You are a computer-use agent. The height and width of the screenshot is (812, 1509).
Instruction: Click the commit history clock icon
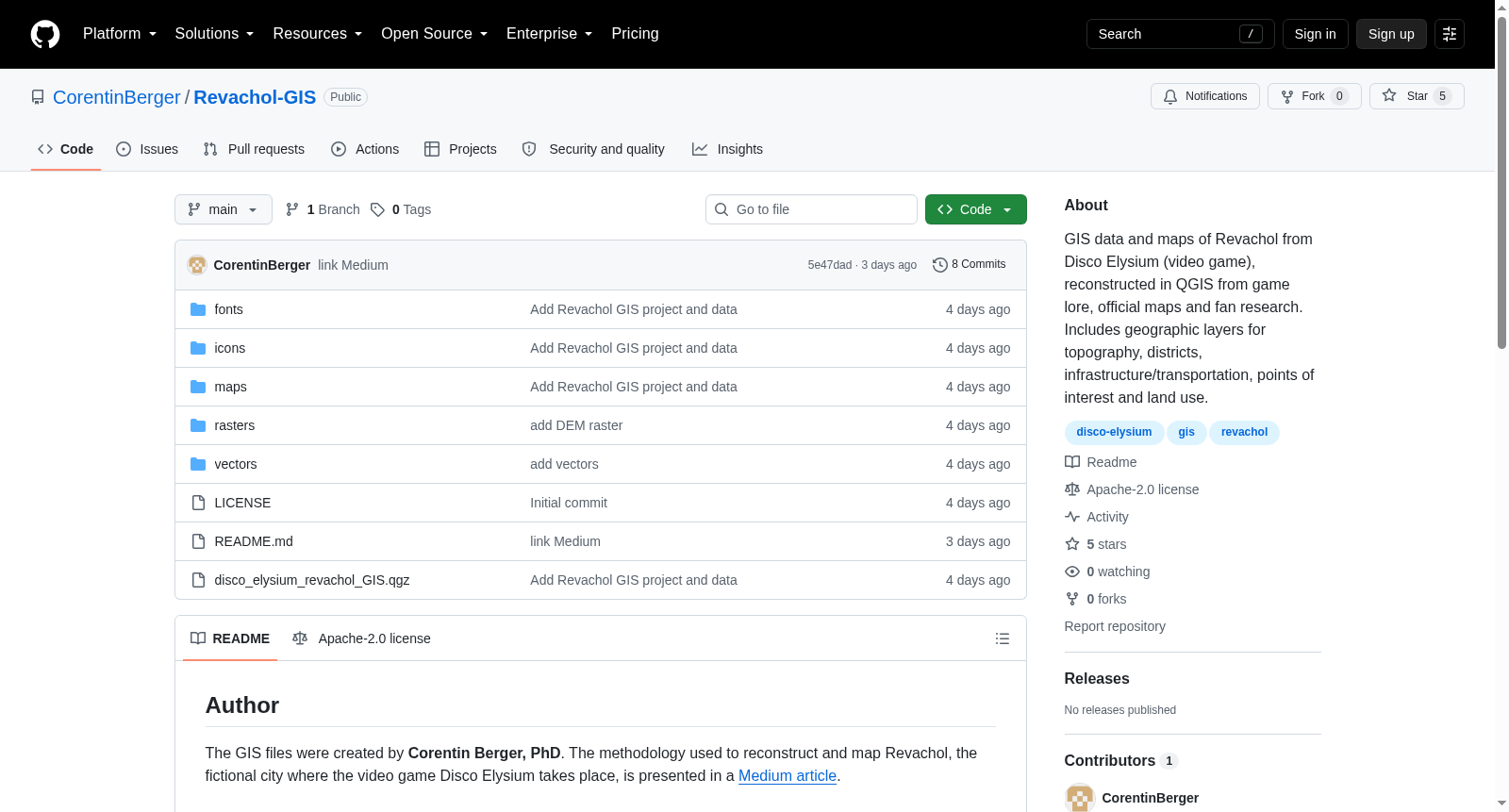939,265
